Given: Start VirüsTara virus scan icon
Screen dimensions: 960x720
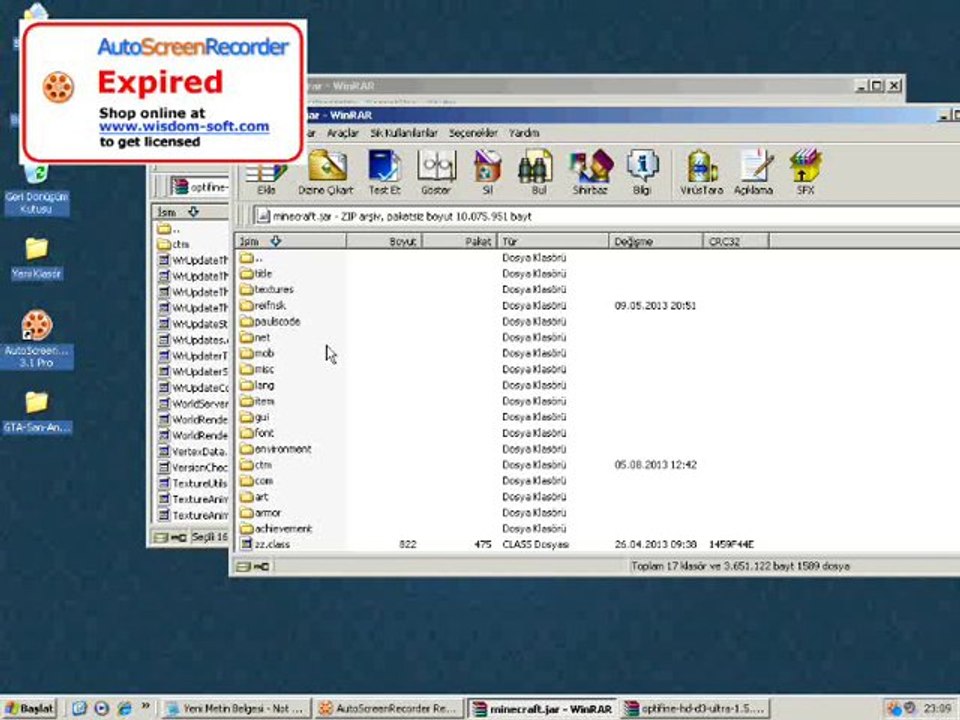Looking at the screenshot, I should [702, 173].
